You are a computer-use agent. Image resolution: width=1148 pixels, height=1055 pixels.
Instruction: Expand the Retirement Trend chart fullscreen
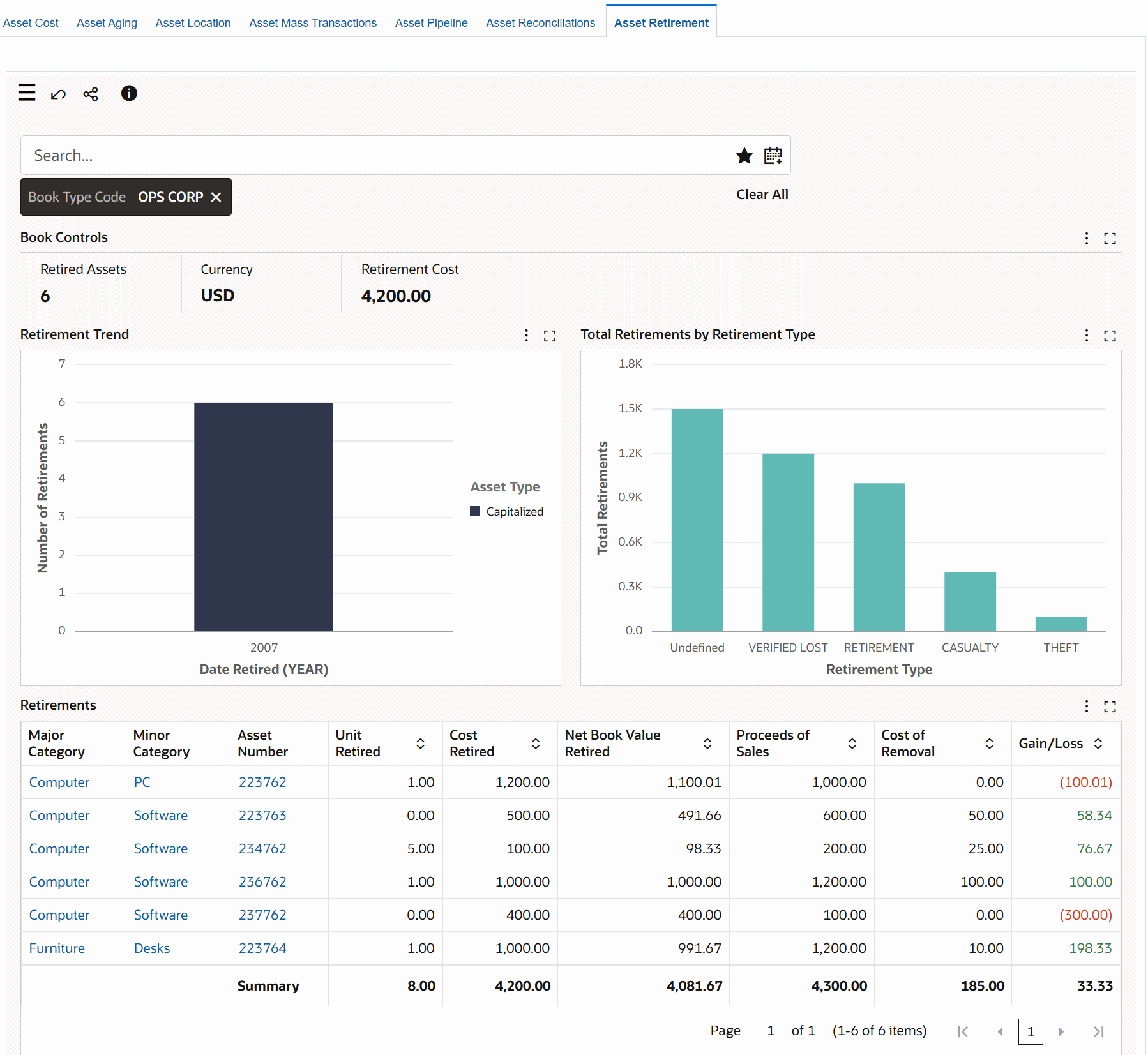pos(550,336)
